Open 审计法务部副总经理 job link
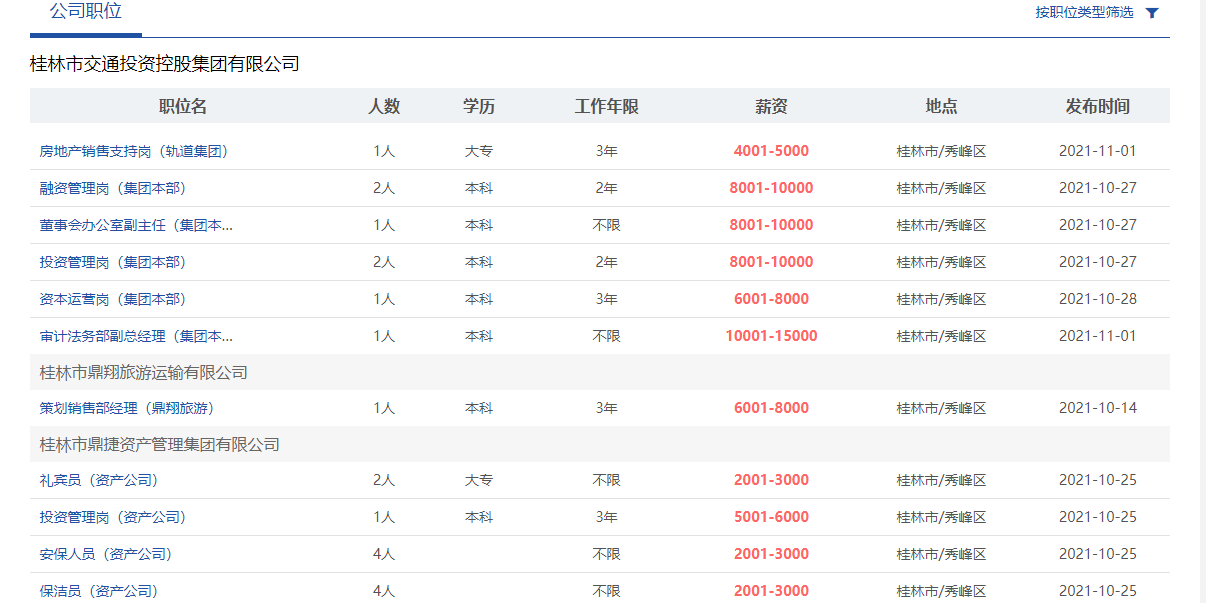1206x603 pixels. pos(137,336)
